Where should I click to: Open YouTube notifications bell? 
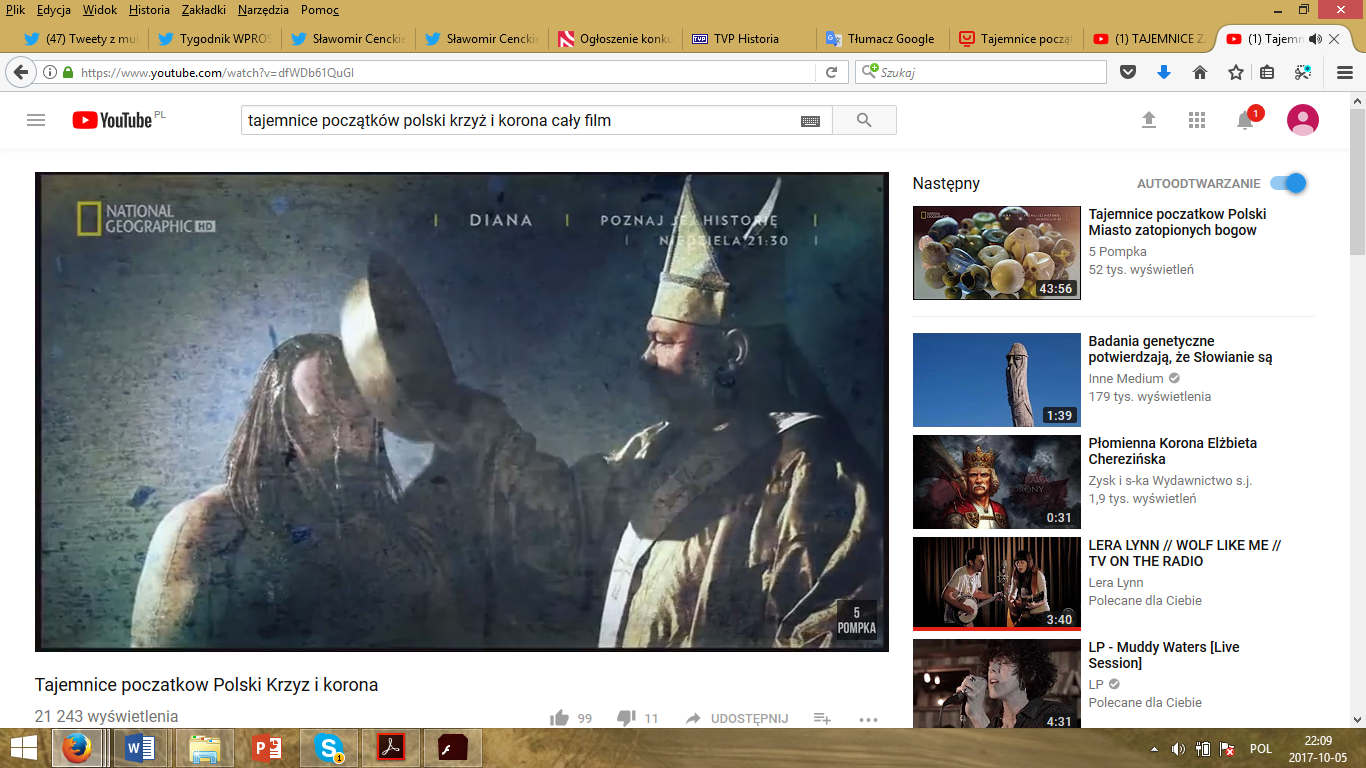(1245, 120)
